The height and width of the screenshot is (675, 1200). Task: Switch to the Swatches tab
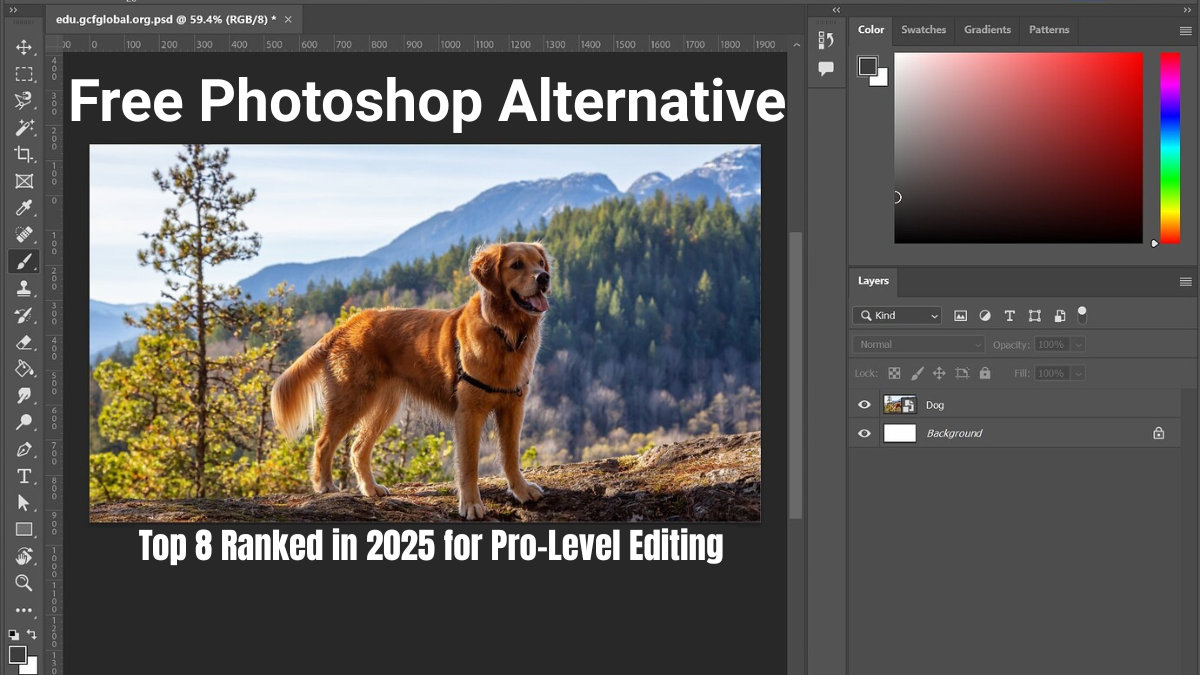tap(923, 30)
